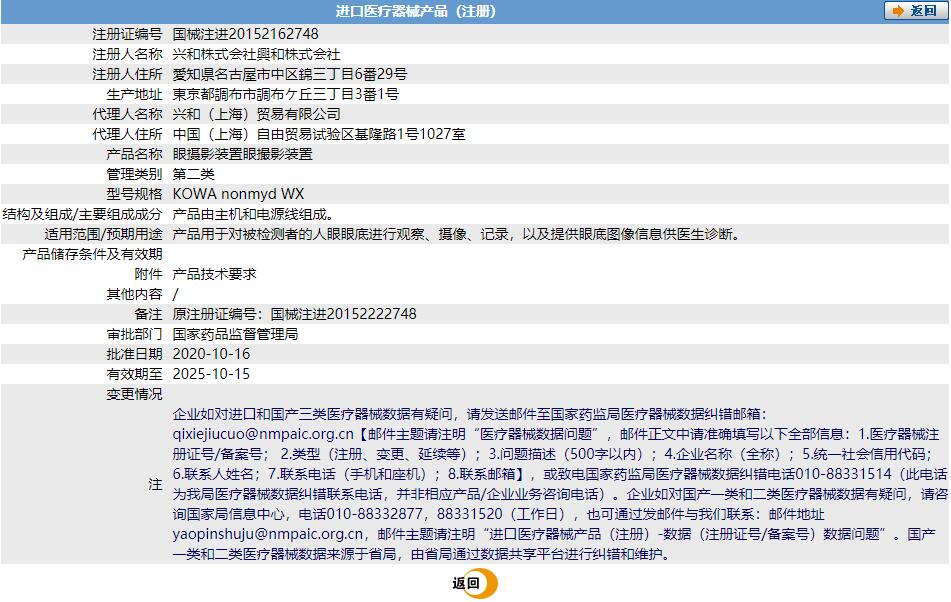951x602 pixels.
Task: Click the 批准日期 label
Action: 134,354
